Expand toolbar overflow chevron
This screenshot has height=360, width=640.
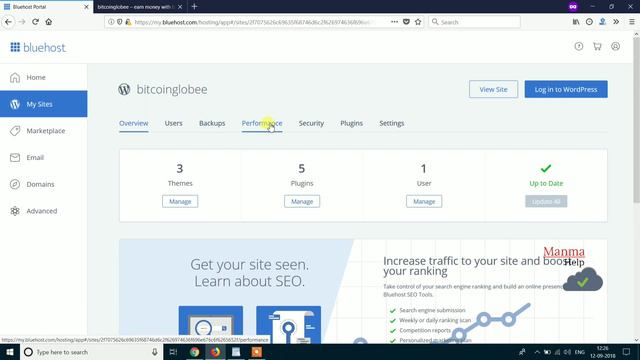click(616, 22)
